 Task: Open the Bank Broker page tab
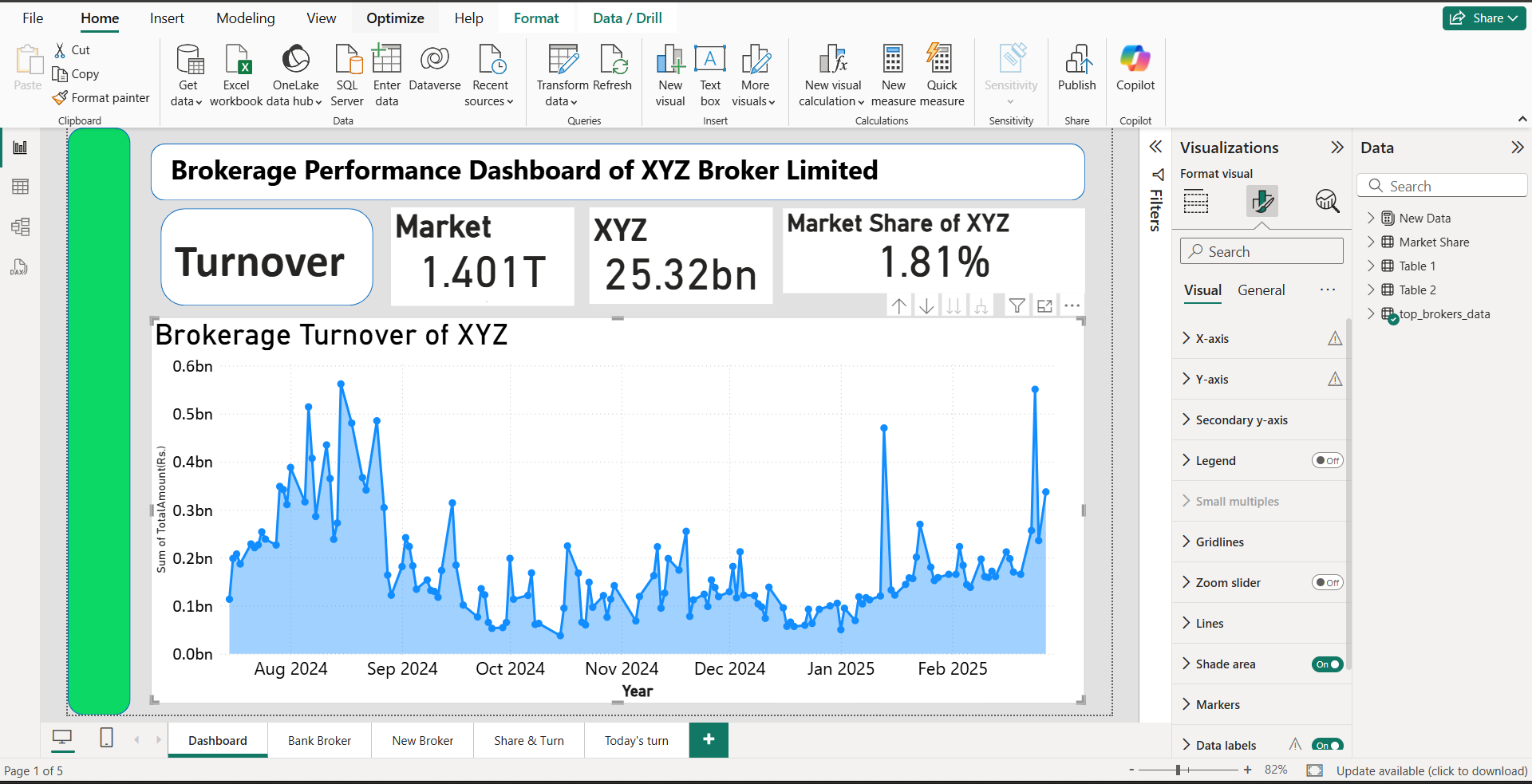point(319,740)
